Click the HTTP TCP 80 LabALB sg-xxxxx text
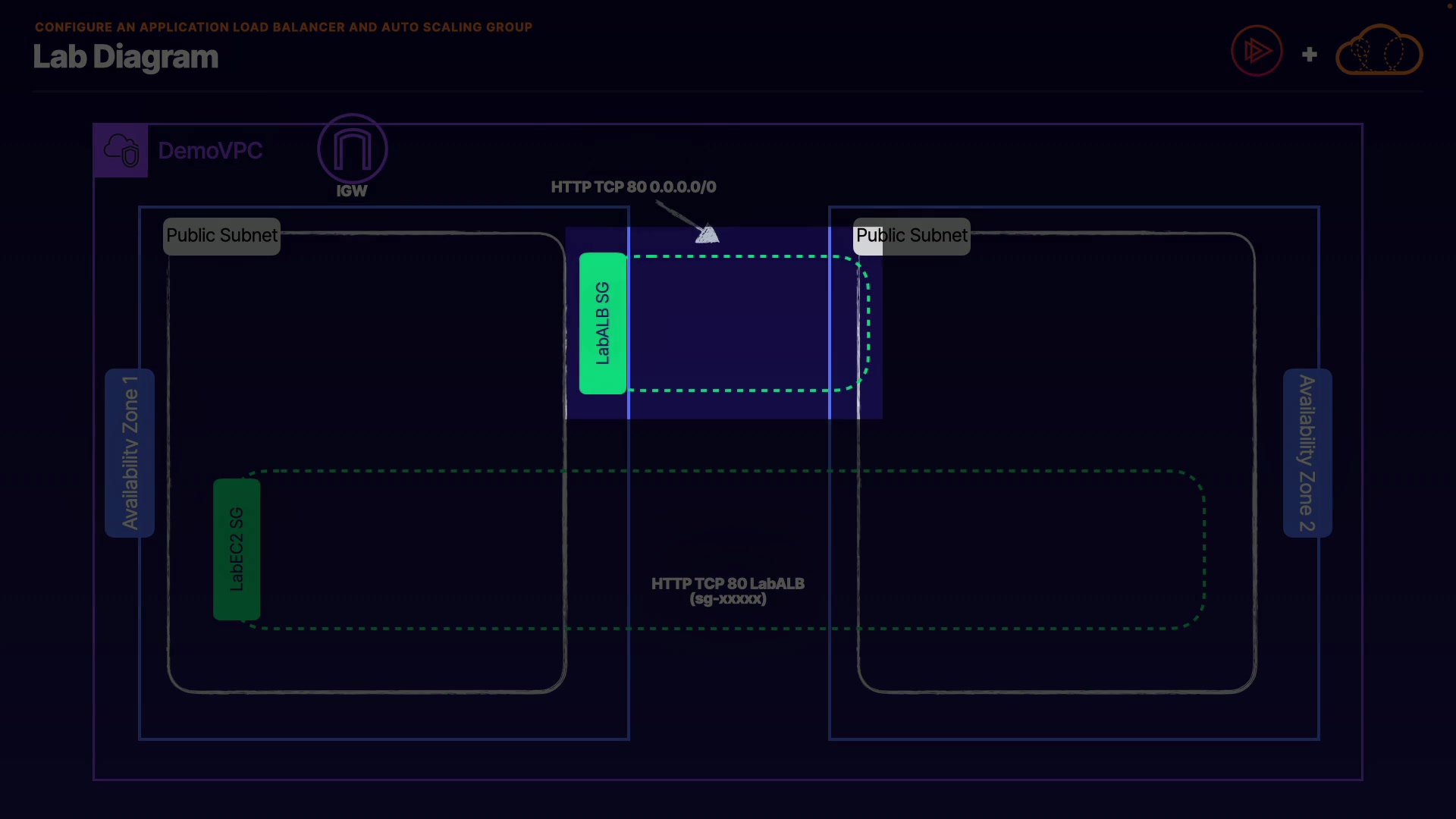1456x819 pixels. click(x=727, y=591)
